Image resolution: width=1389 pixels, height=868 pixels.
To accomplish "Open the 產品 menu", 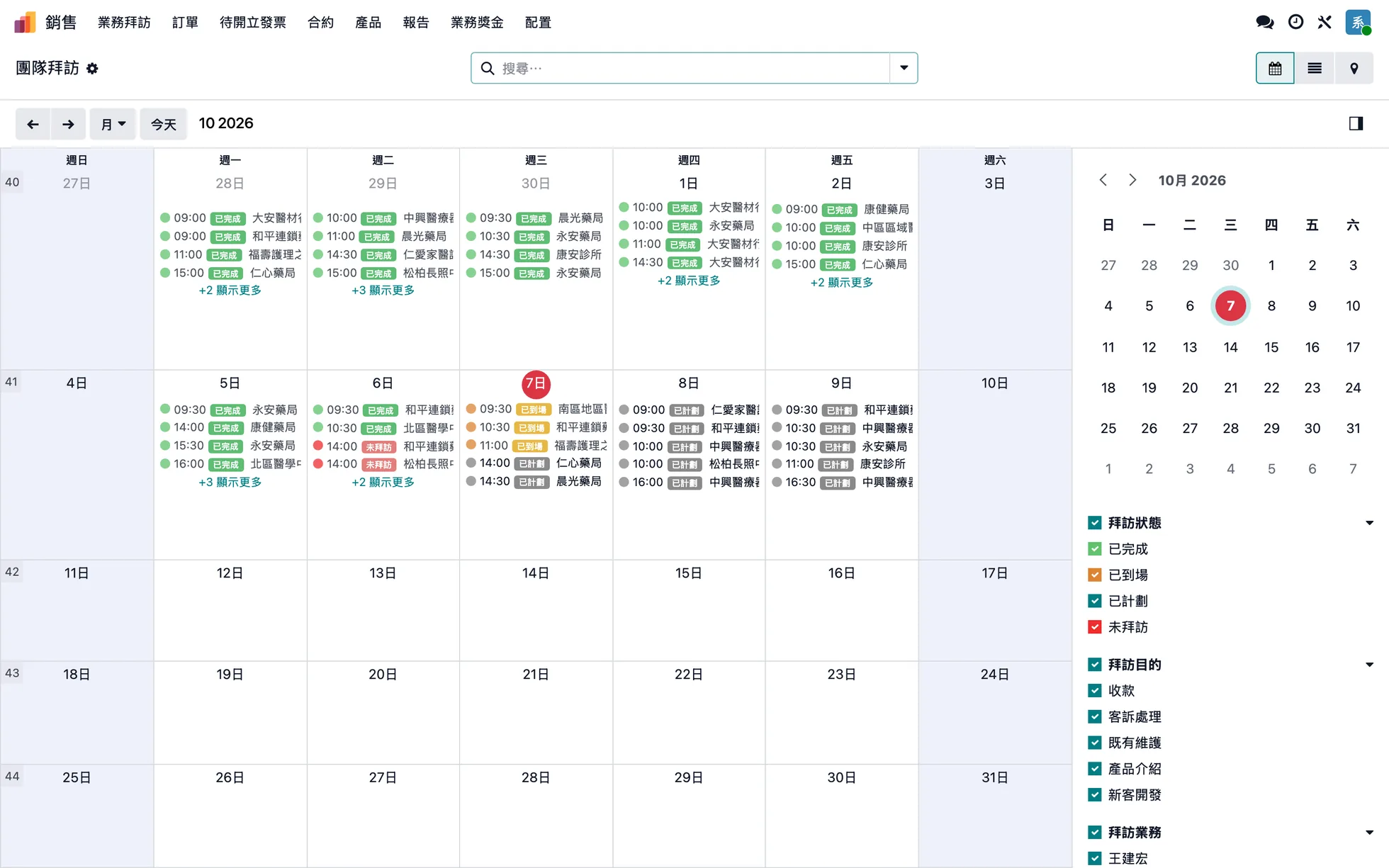I will 368,23.
